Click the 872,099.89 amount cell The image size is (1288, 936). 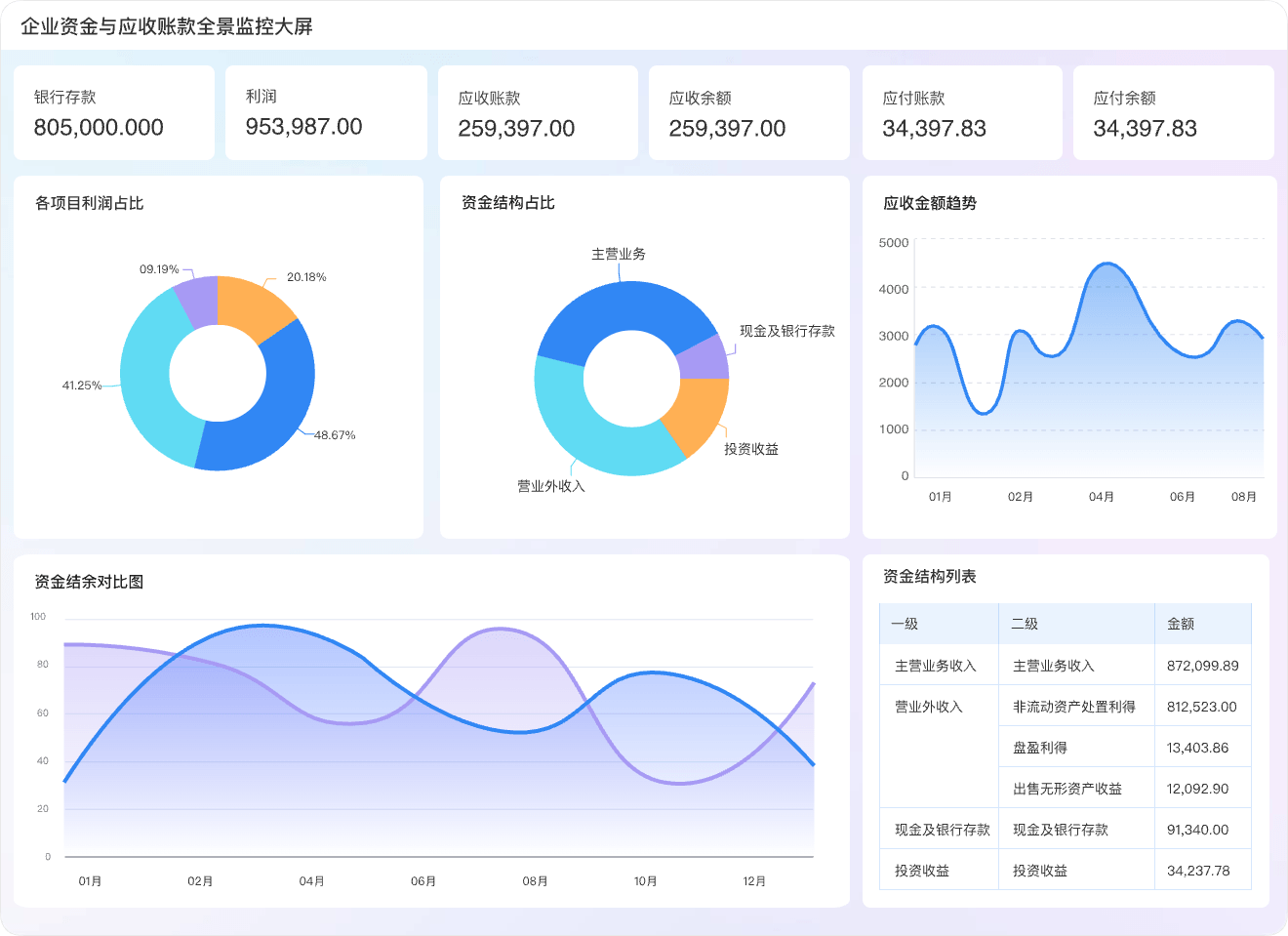tap(1202, 666)
